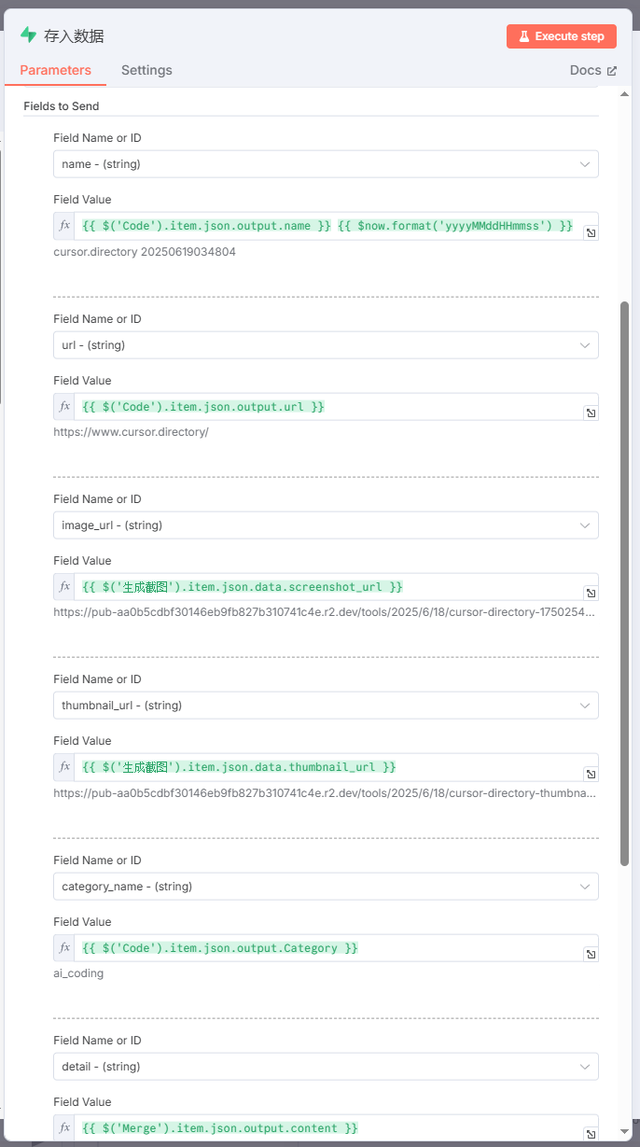Screen dimensions: 640x1147
Task: Click the lightning bolt icon beside 存入数据 title
Action: (x=26, y=34)
